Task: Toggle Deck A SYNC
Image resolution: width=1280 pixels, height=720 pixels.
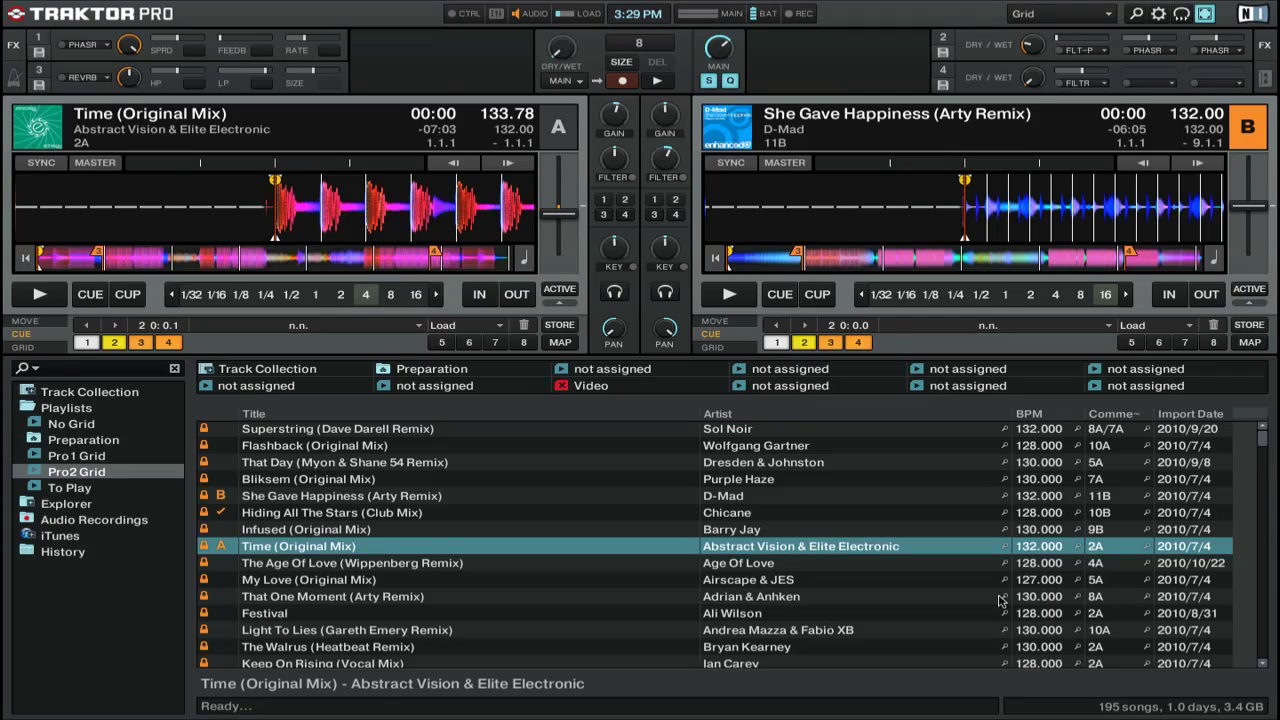Action: (42, 163)
